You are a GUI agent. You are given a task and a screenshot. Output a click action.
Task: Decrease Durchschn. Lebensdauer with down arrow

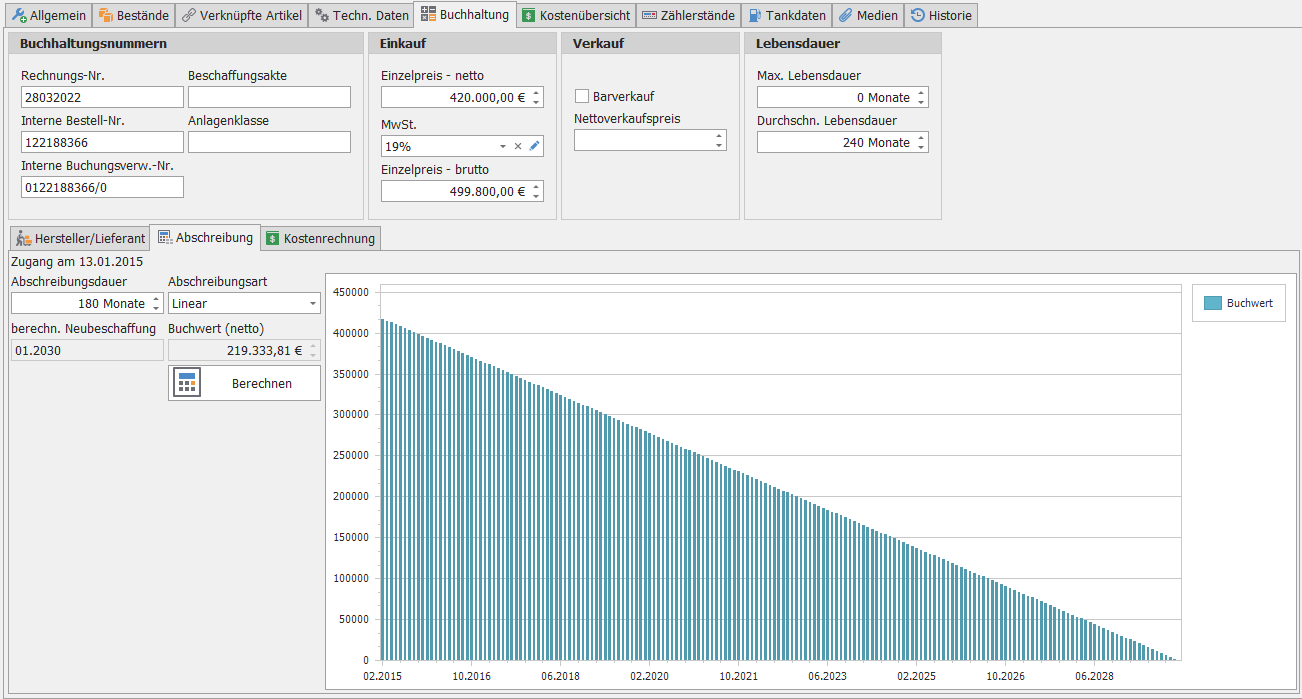921,147
